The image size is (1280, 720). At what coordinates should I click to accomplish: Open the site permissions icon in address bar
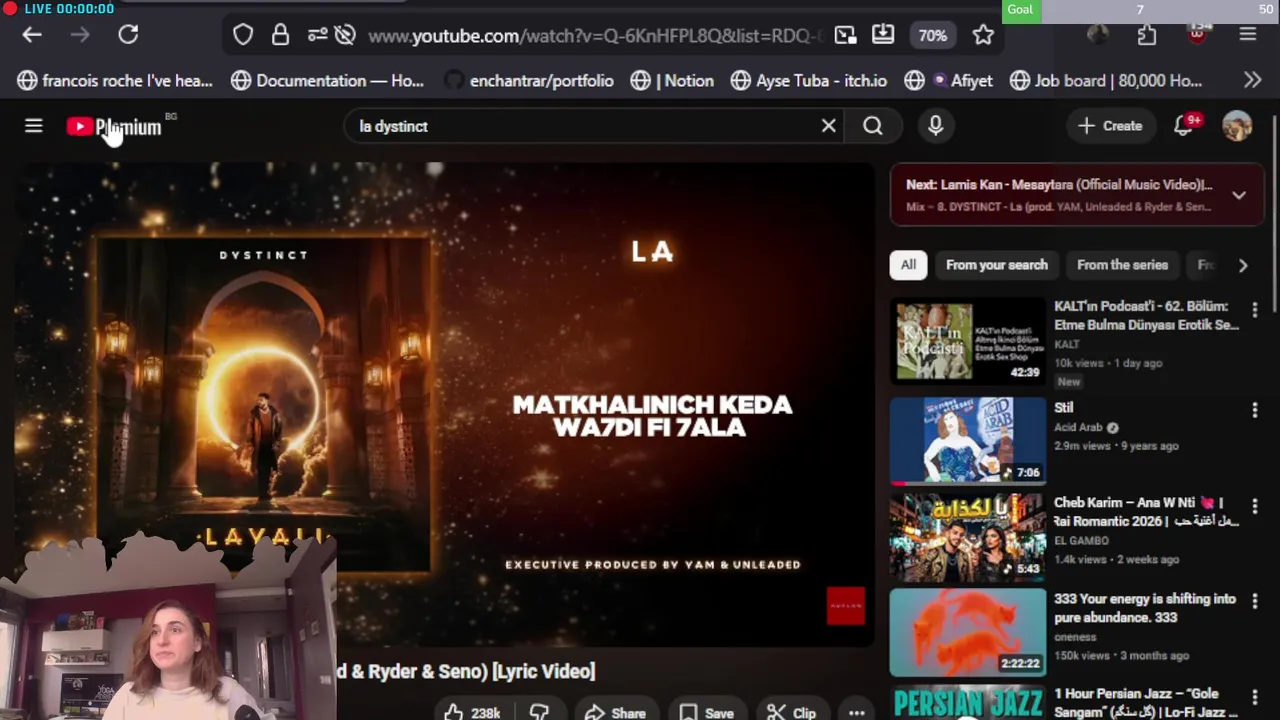[x=317, y=35]
